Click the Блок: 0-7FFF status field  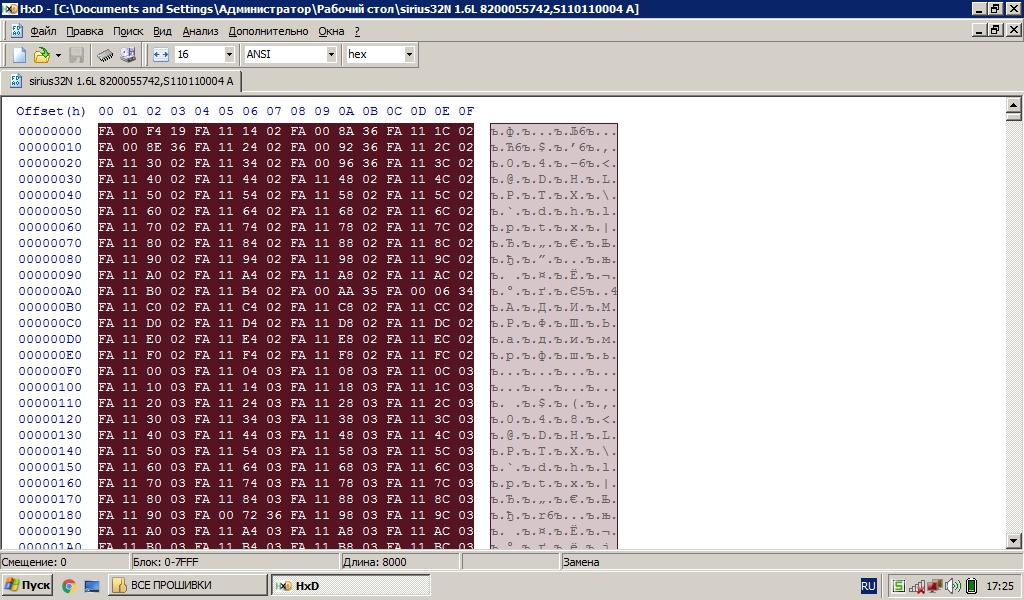[235, 562]
